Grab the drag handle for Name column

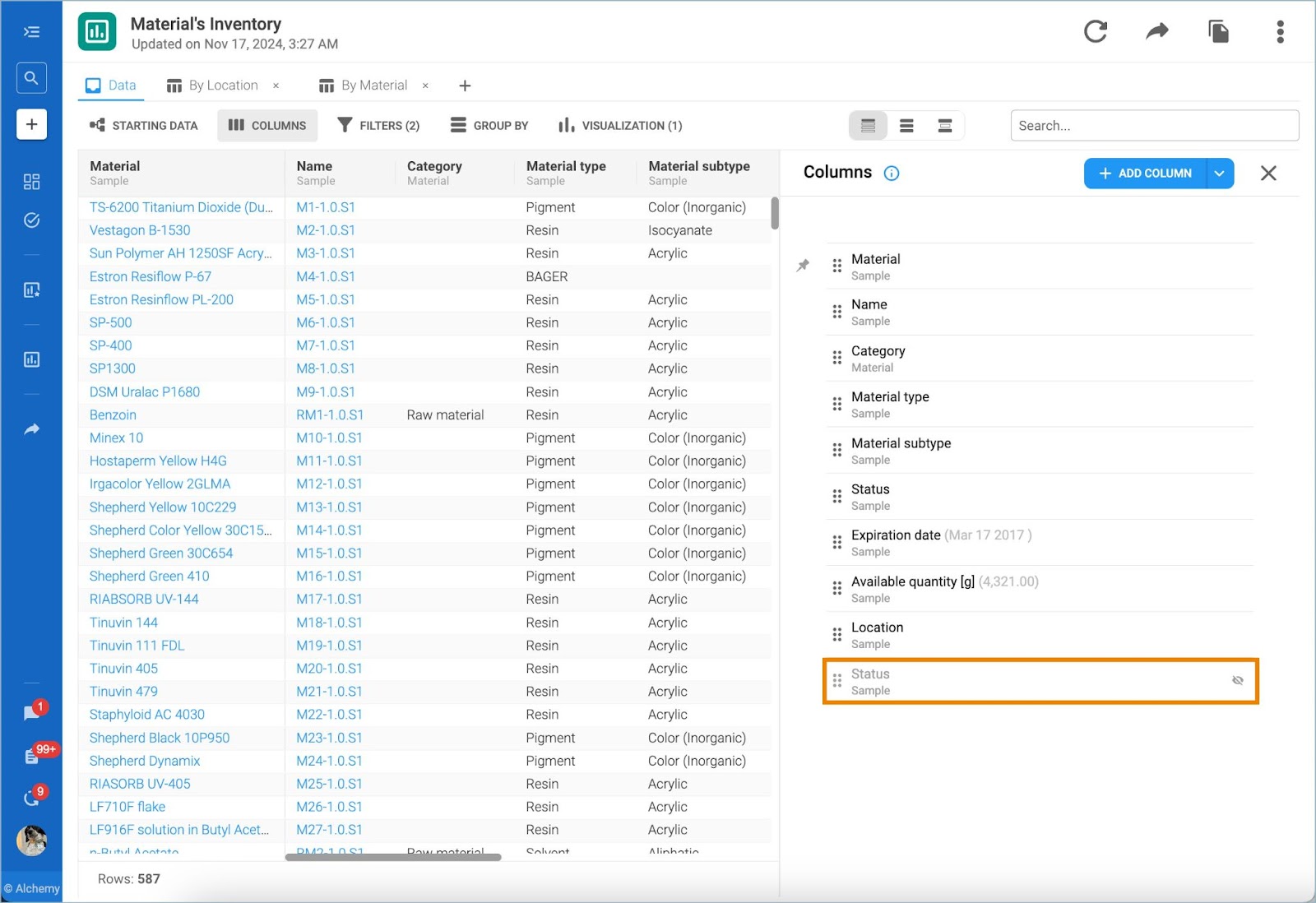point(837,312)
